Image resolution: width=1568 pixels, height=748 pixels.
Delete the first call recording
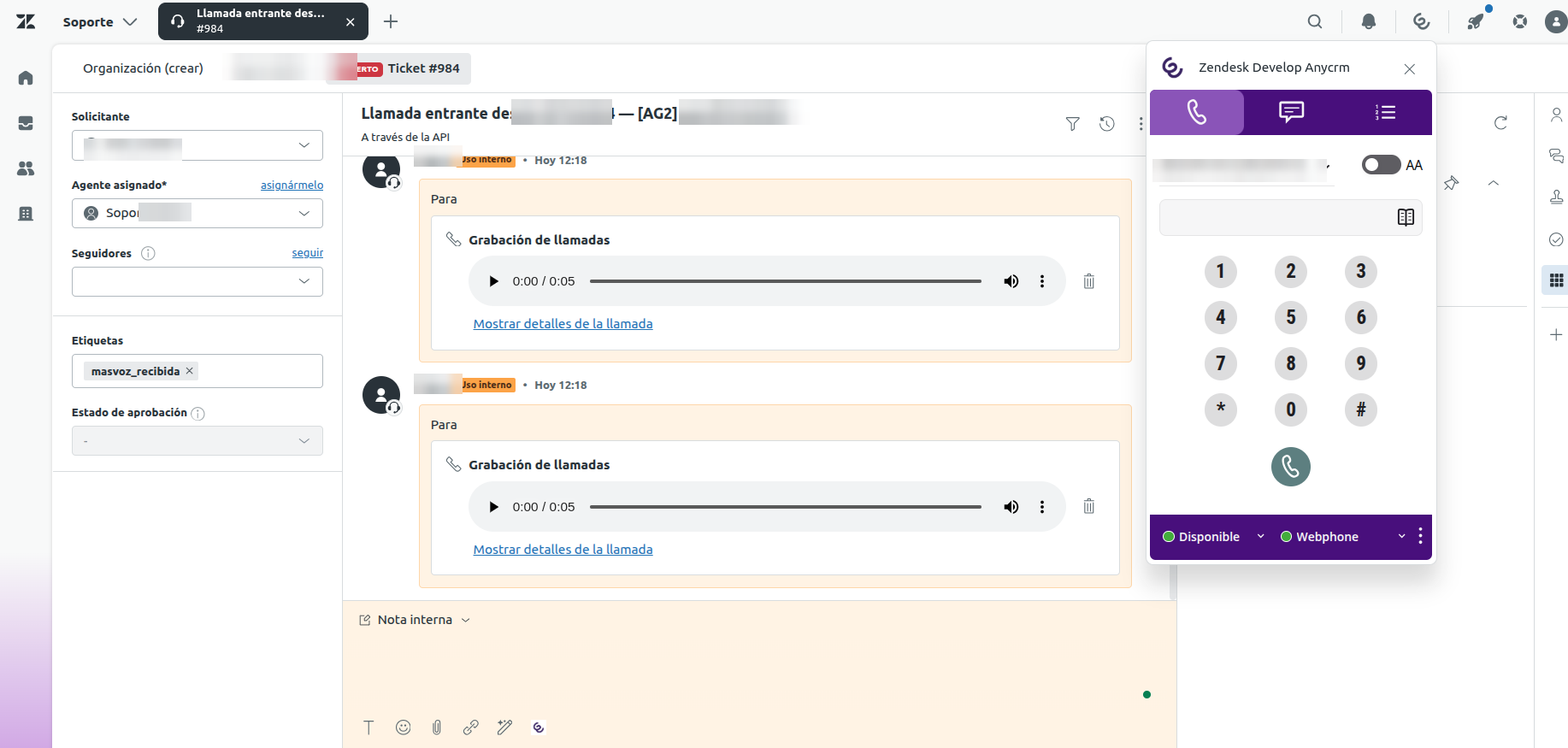[1088, 281]
